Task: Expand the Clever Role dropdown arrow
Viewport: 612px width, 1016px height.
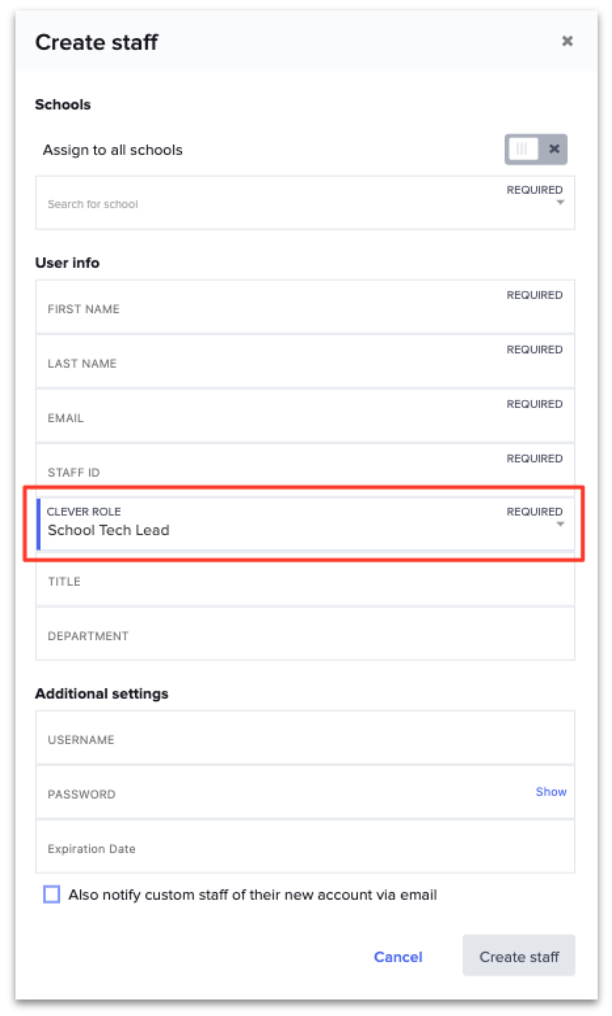Action: pos(560,525)
